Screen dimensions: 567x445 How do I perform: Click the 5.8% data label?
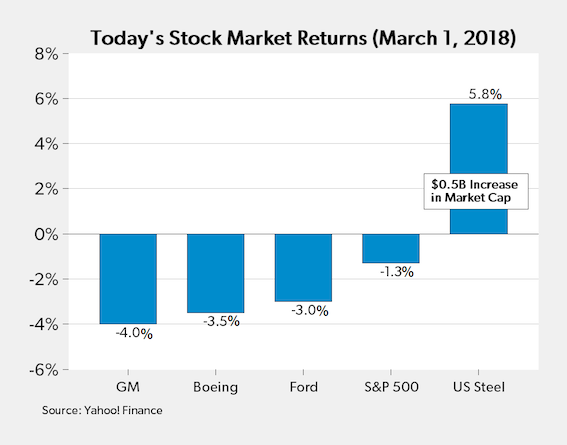[485, 94]
